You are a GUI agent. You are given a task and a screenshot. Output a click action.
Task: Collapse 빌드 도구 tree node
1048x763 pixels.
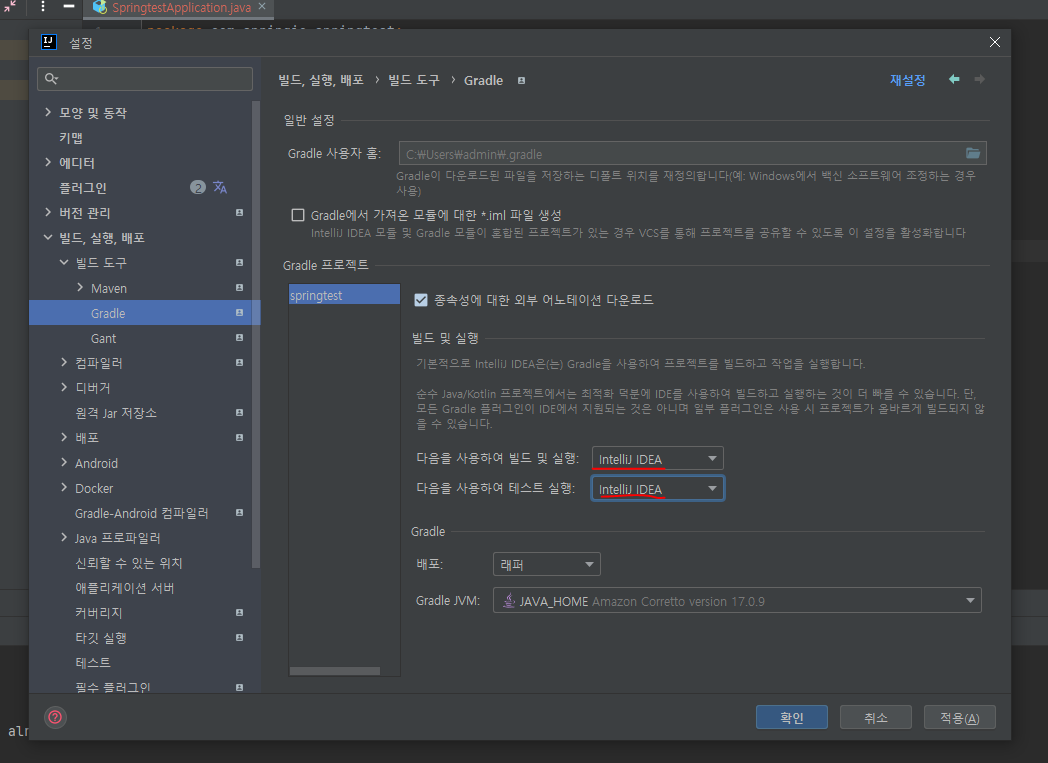tap(63, 263)
